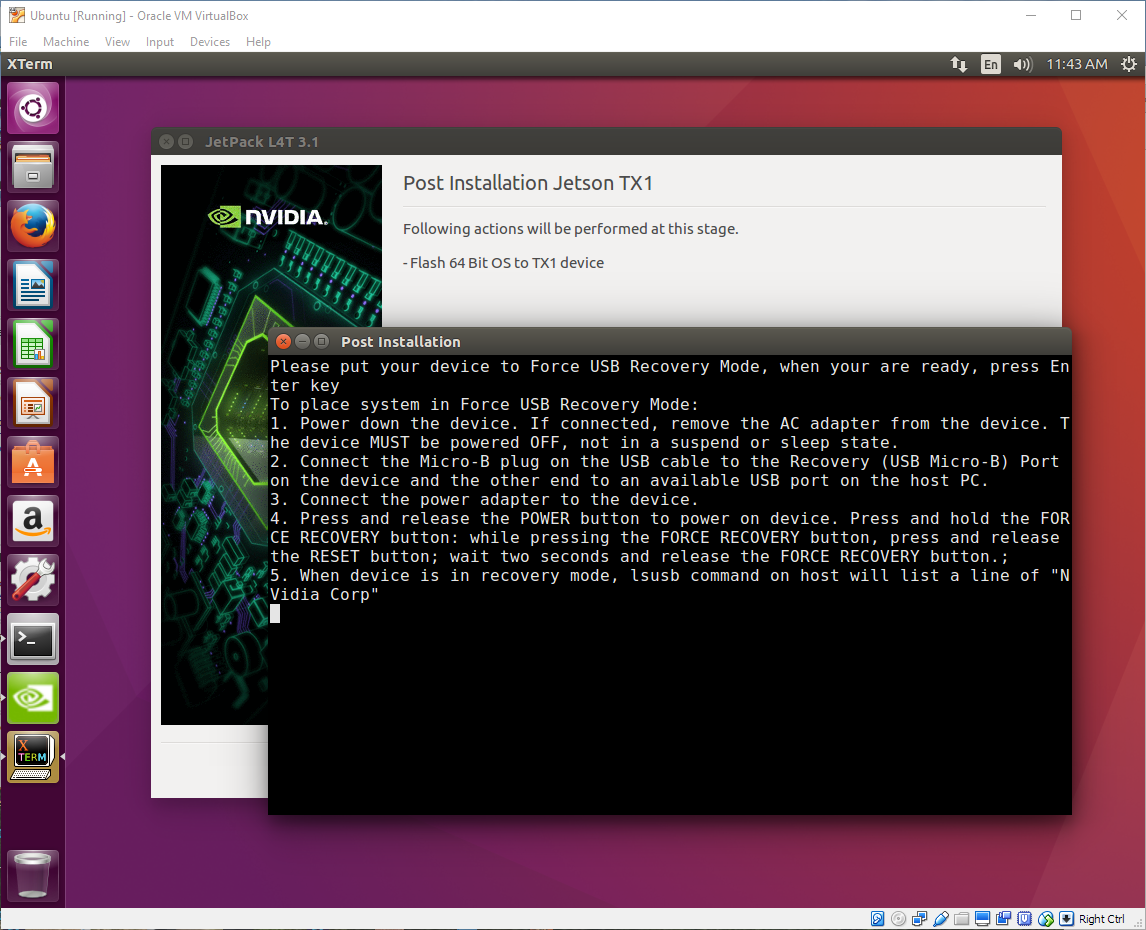Open LibreOffice Impress presentation icon

(33, 403)
